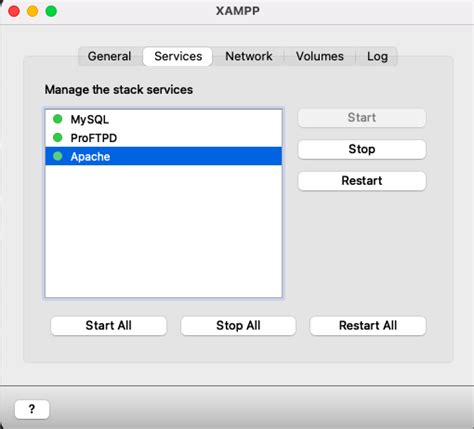This screenshot has width=474, height=429.
Task: Maximize XAMPP window with green button
Action: click(51, 11)
